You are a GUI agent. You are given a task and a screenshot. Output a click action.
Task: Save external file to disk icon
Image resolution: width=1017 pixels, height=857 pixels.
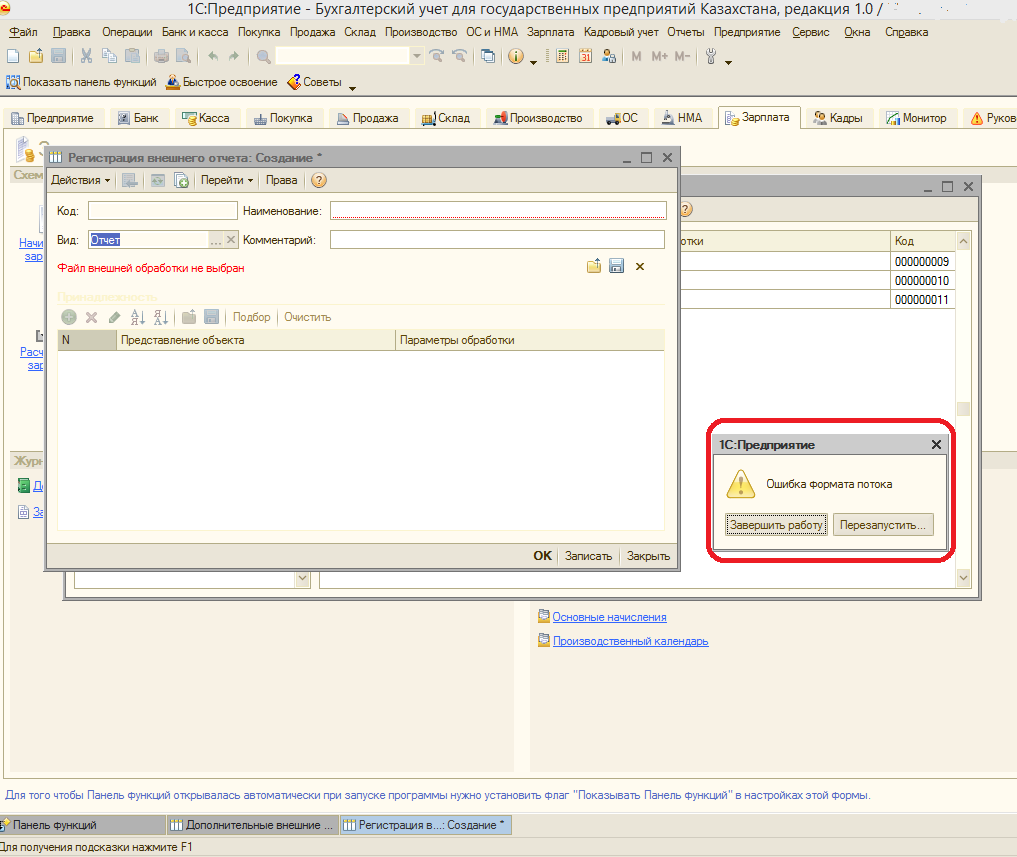coord(617,267)
